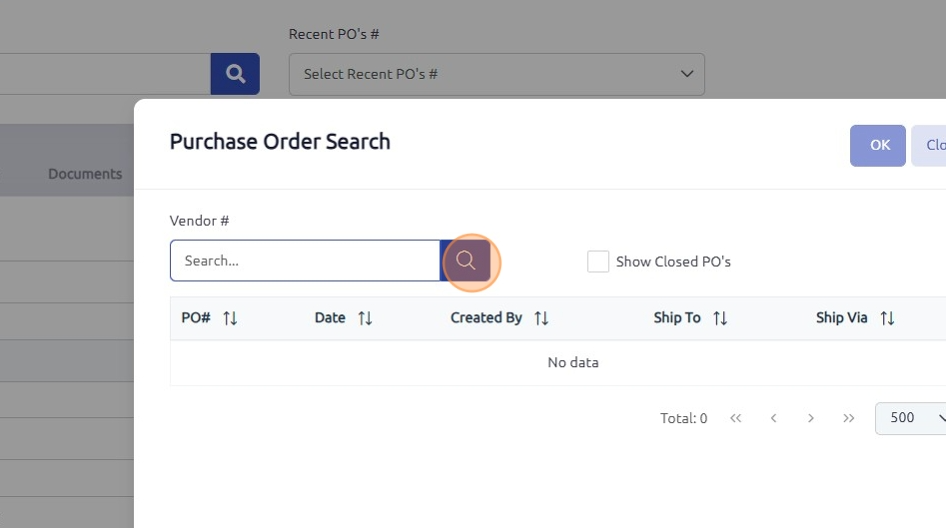Image resolution: width=946 pixels, height=528 pixels.
Task: Jump to the last results page
Action: [848, 418]
